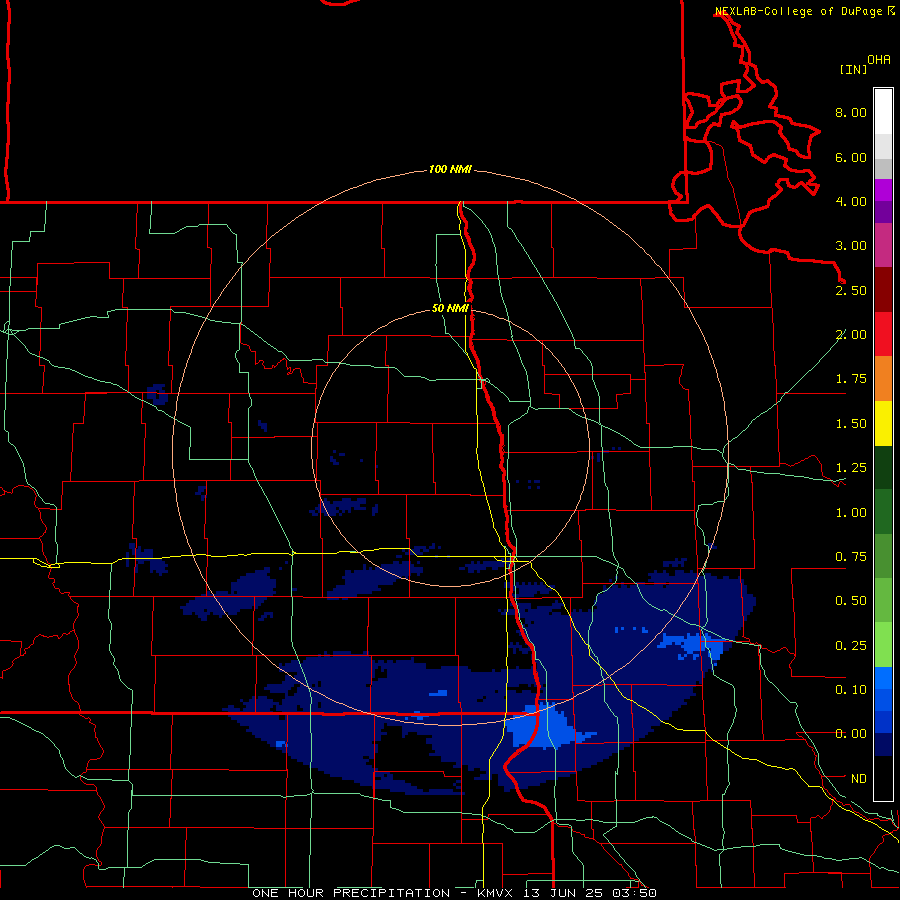Click the '3.00' legend value
Screen dimensions: 900x900
851,246
